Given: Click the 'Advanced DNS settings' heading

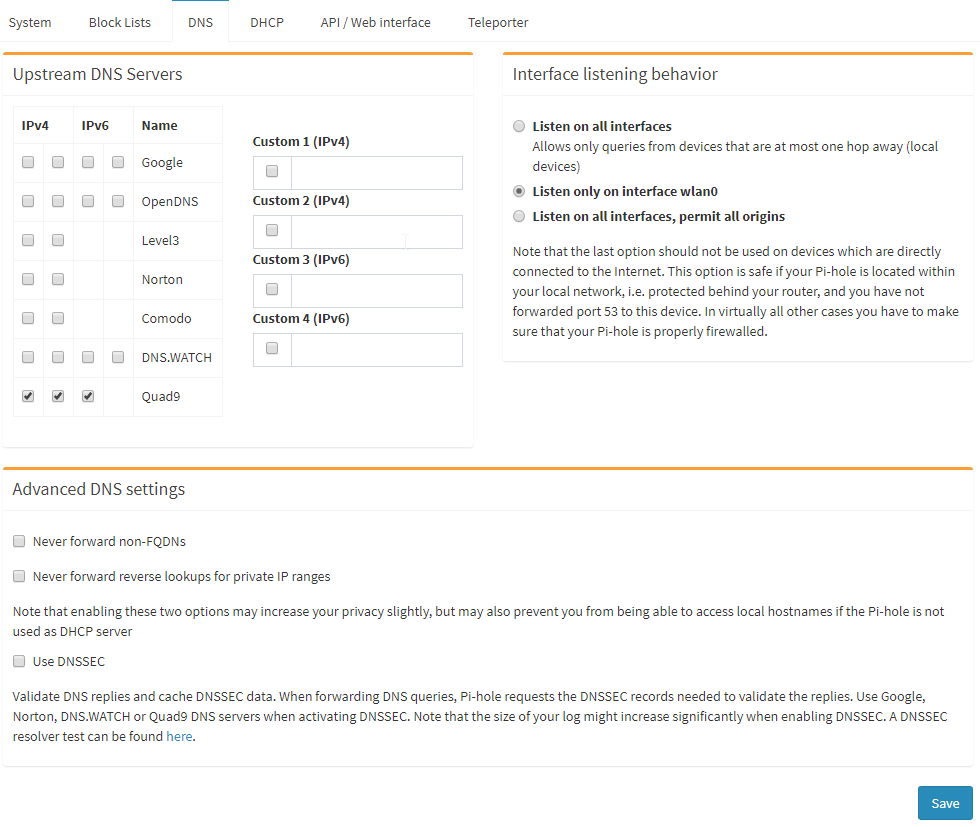Looking at the screenshot, I should pos(99,489).
